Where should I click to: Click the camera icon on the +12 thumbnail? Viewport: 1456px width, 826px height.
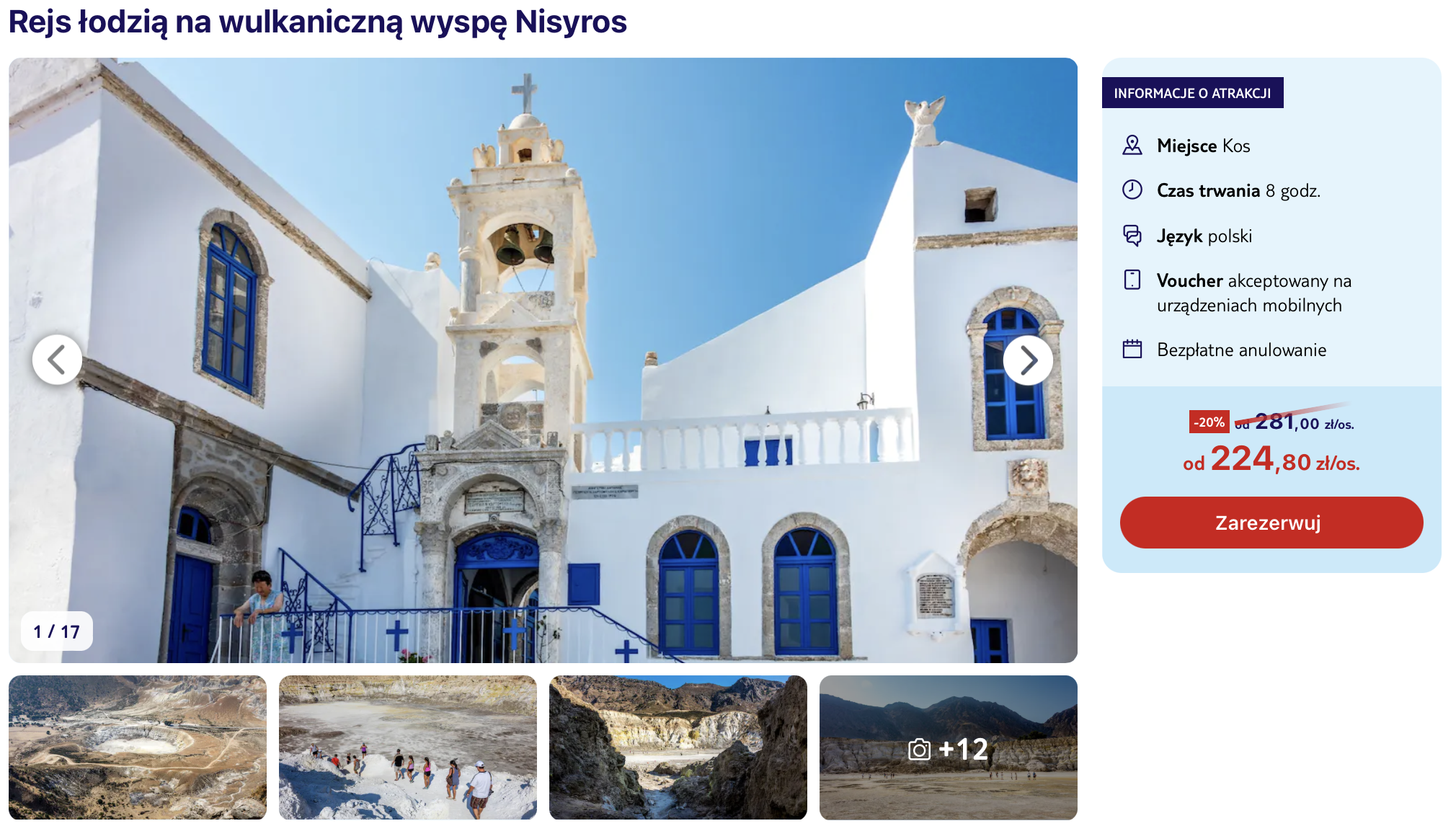(x=919, y=750)
